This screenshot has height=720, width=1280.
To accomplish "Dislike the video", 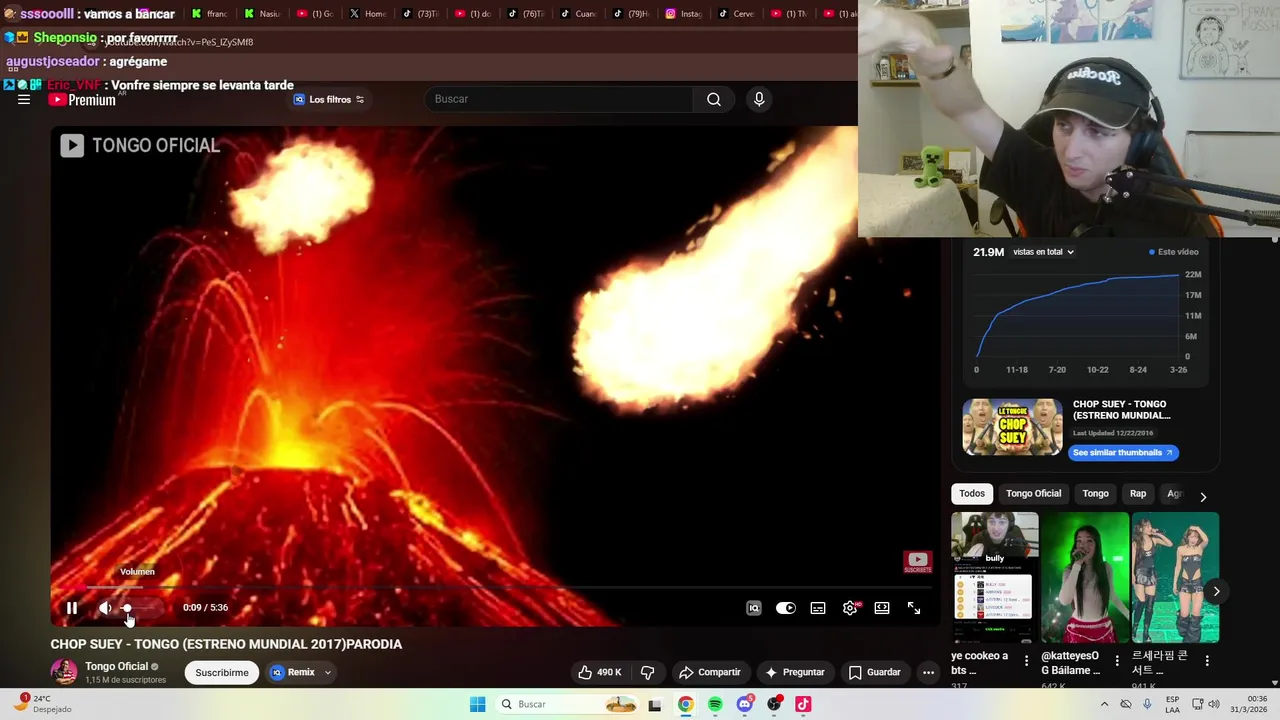I will 648,672.
